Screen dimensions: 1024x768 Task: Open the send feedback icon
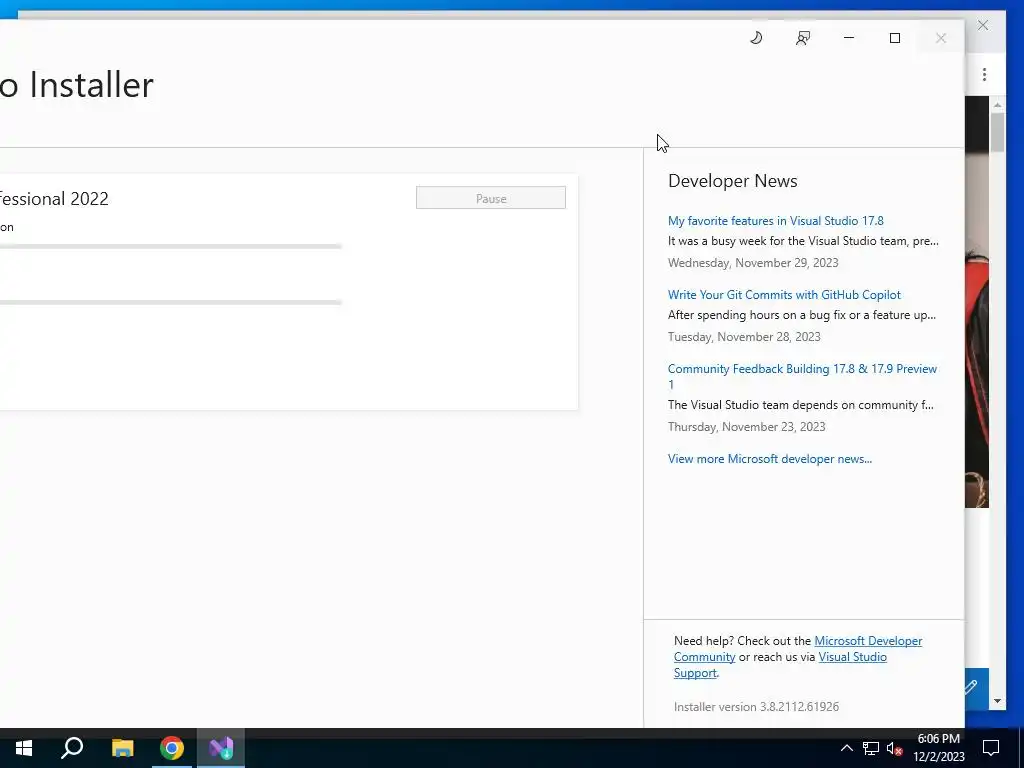pos(803,38)
